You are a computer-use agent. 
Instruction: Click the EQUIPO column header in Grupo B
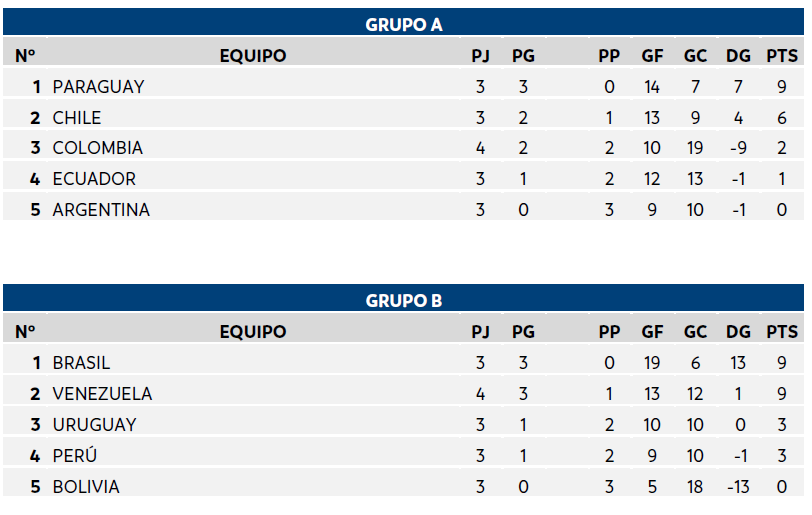tap(253, 332)
